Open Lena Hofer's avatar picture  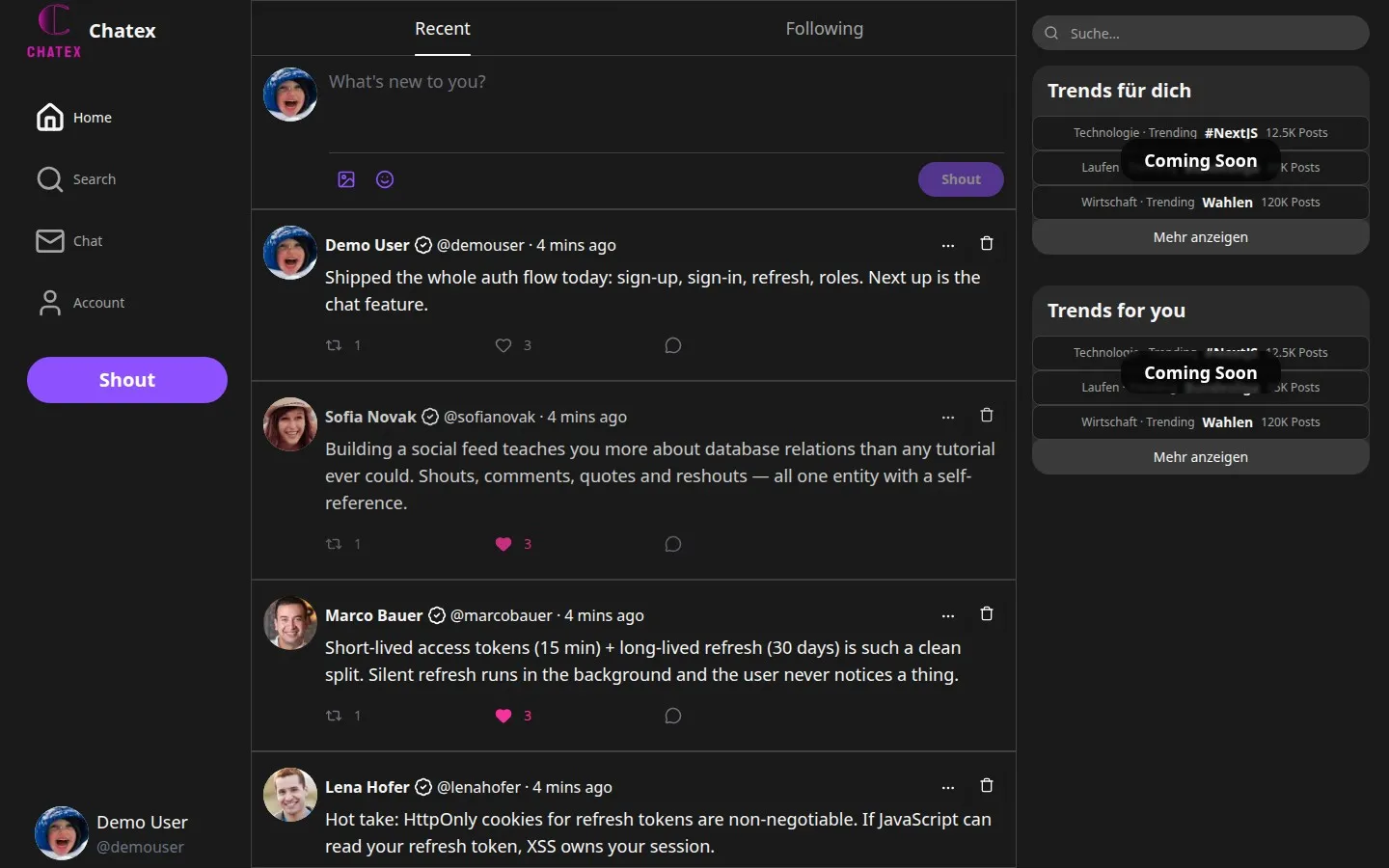pos(290,795)
